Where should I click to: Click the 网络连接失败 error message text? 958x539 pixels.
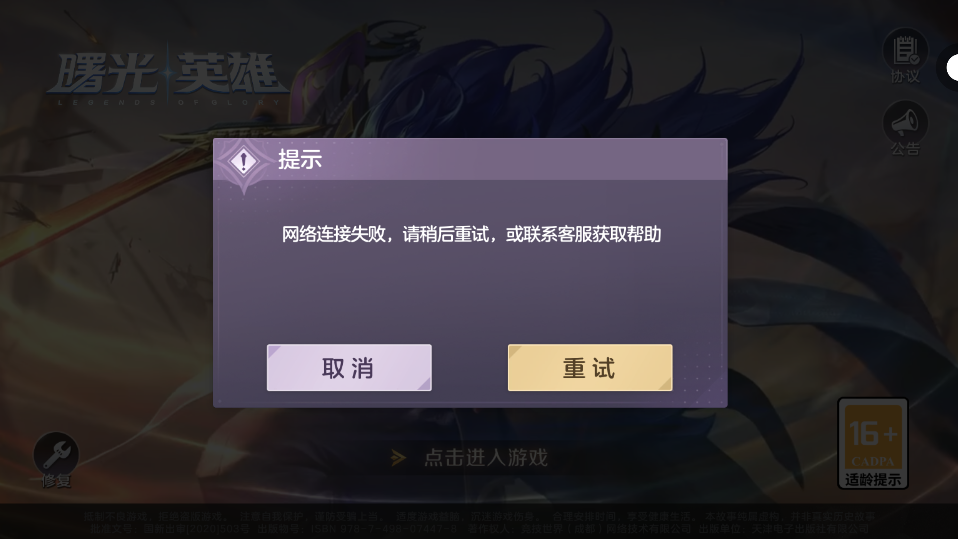[x=471, y=234]
